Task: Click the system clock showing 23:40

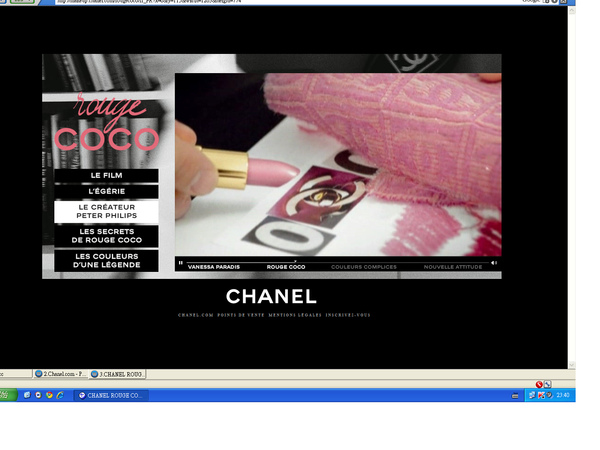Action: coord(563,395)
